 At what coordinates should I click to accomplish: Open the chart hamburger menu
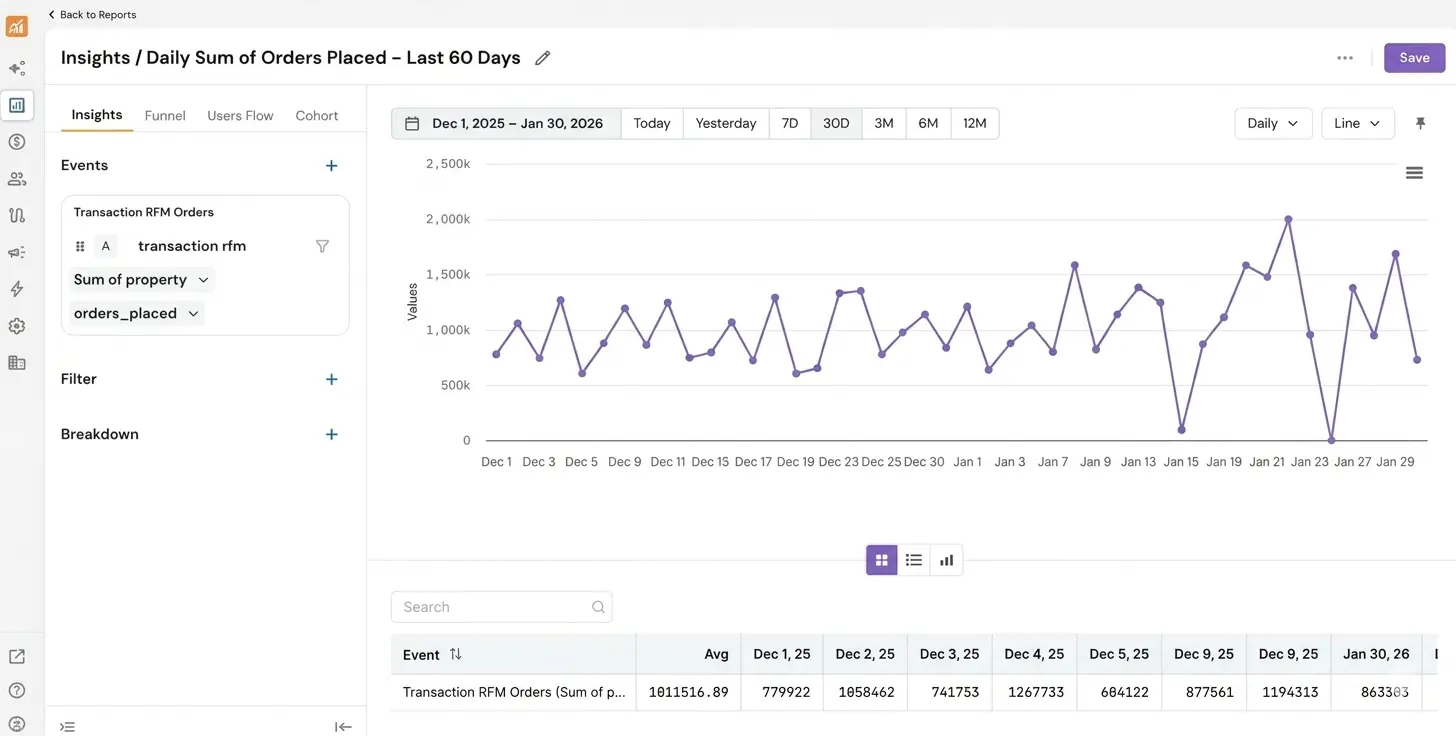point(1414,173)
